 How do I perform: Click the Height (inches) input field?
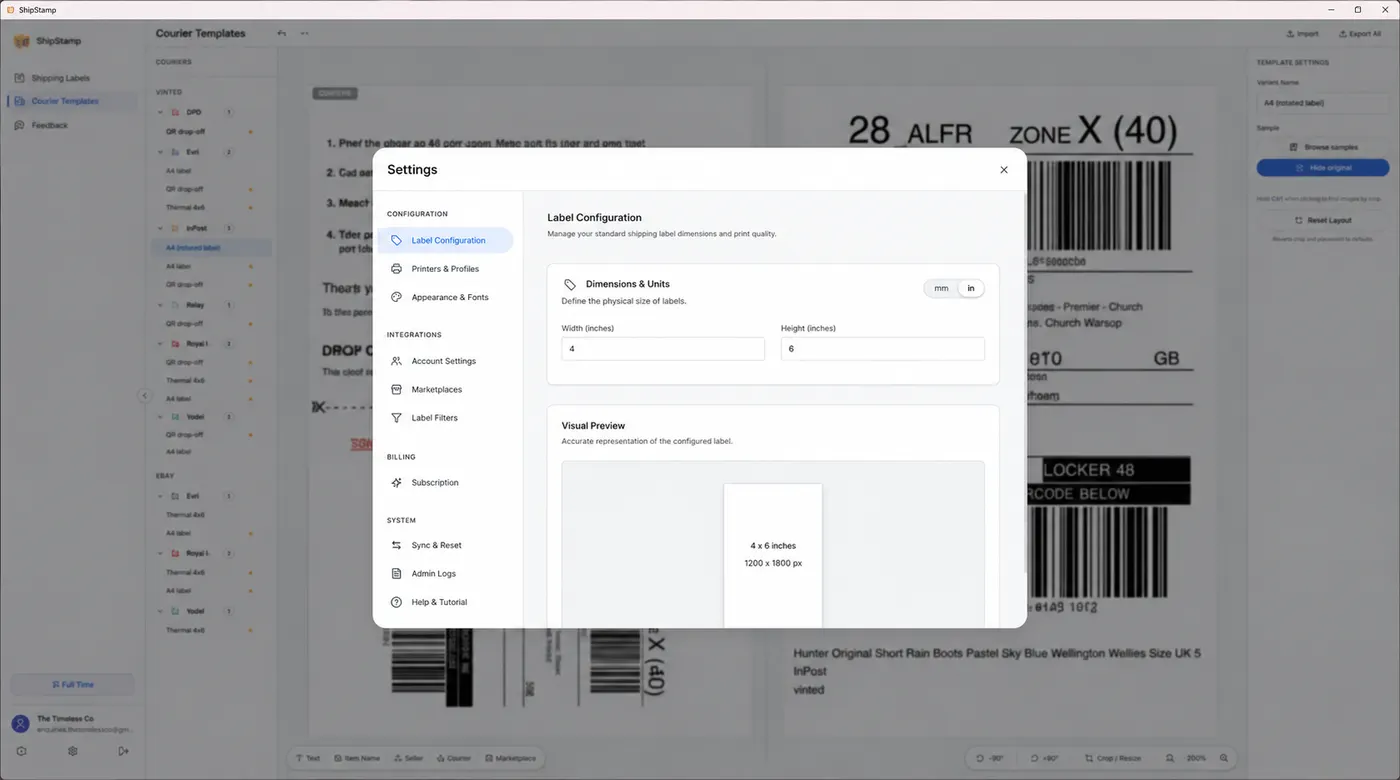tap(882, 349)
